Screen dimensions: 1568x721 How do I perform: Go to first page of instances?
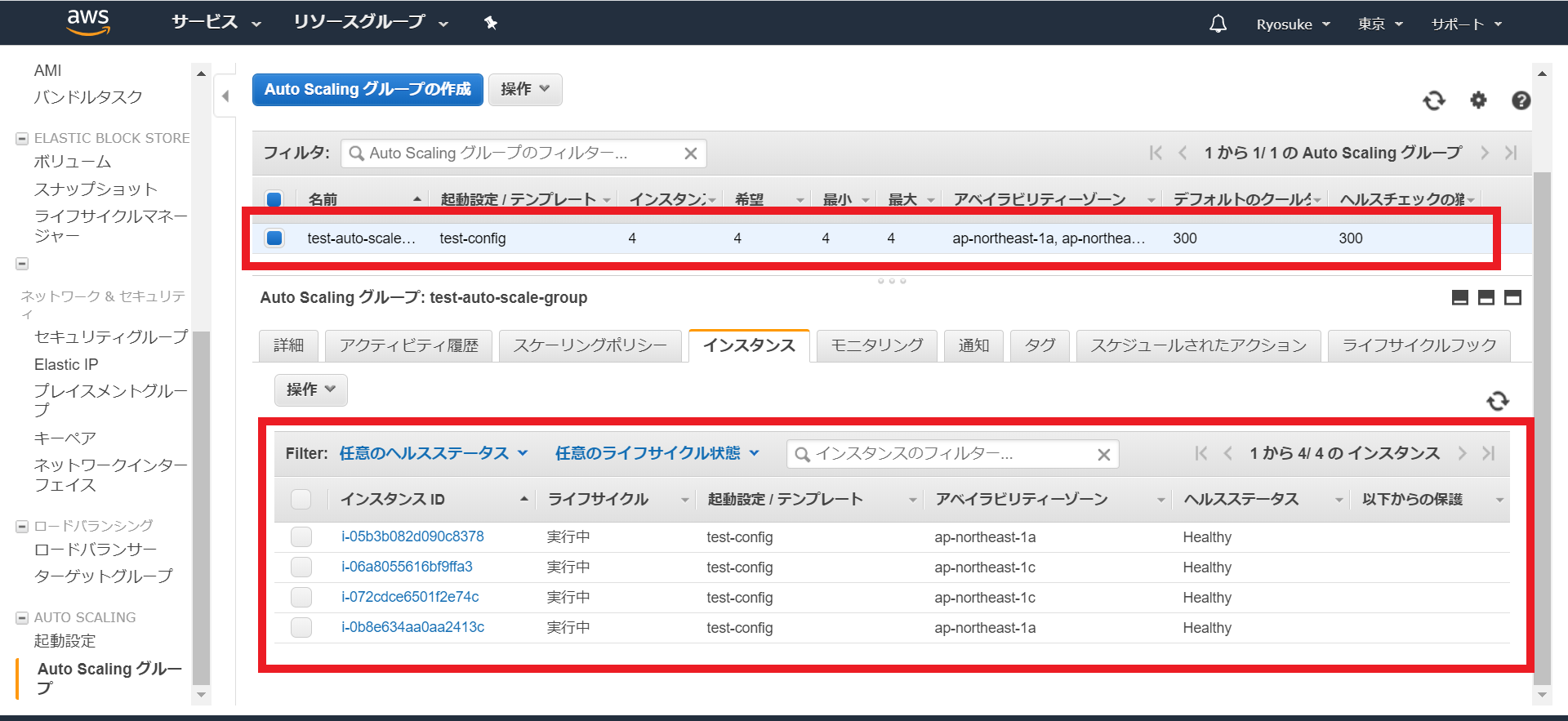click(1201, 453)
